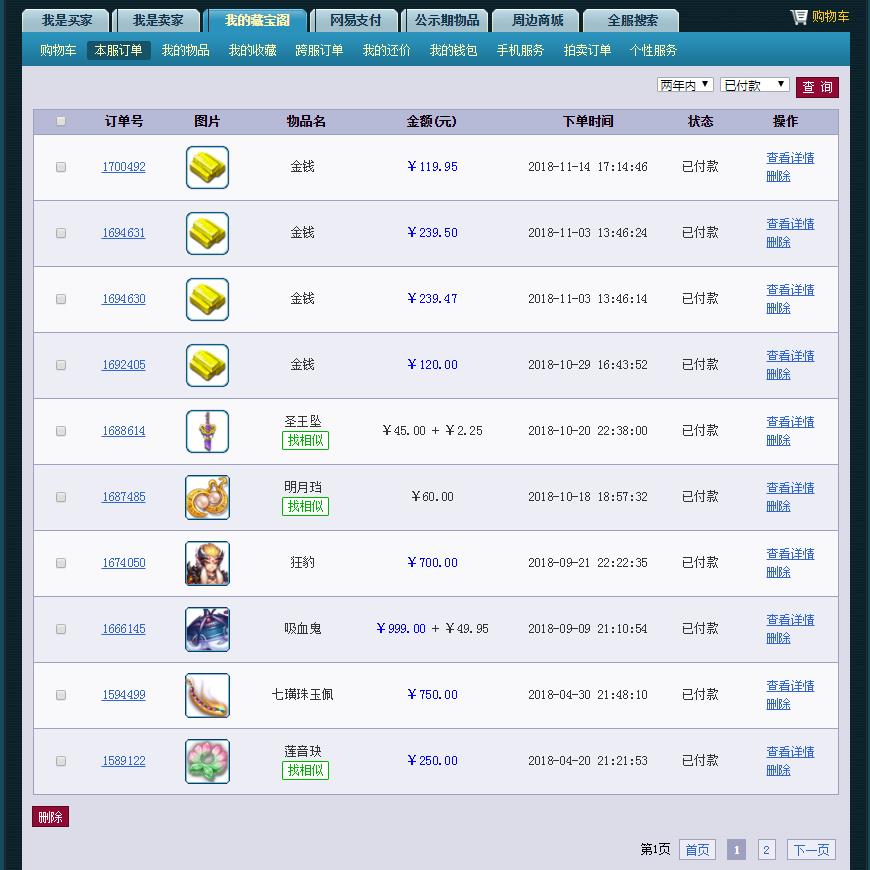Click the 金额(元) column header

coord(432,121)
